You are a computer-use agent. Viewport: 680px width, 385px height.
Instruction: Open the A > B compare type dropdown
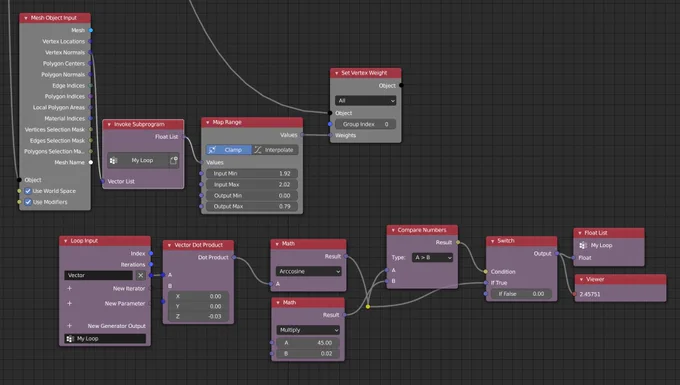(433, 258)
